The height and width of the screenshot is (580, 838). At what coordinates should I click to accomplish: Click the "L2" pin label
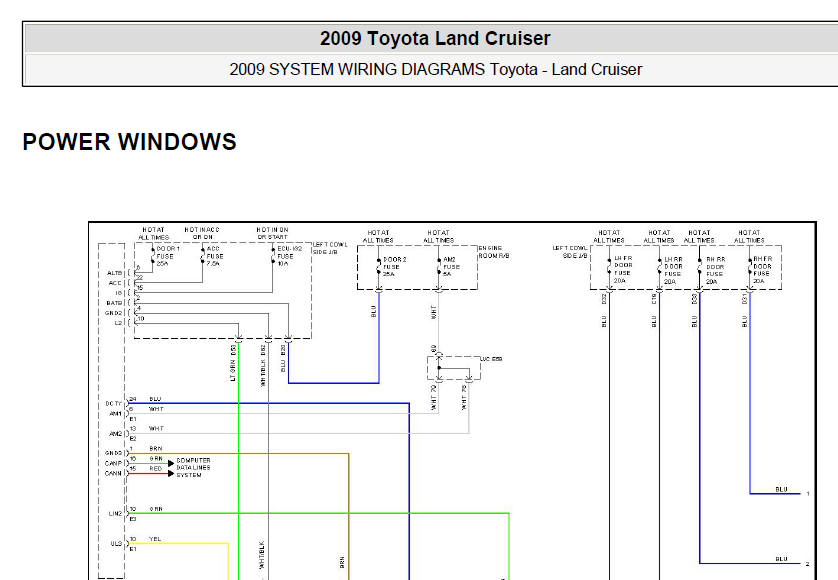118,323
